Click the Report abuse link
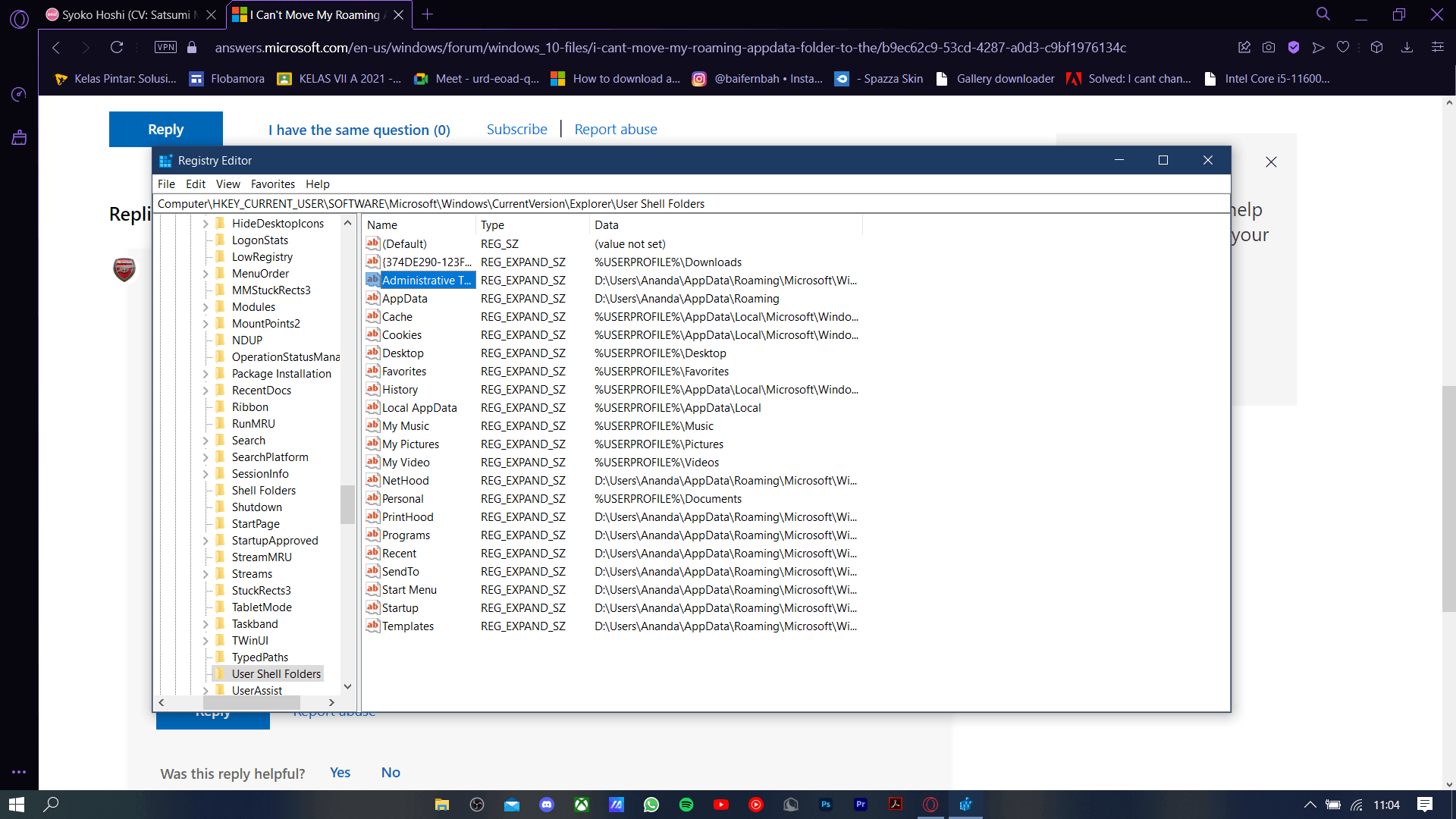 point(615,130)
